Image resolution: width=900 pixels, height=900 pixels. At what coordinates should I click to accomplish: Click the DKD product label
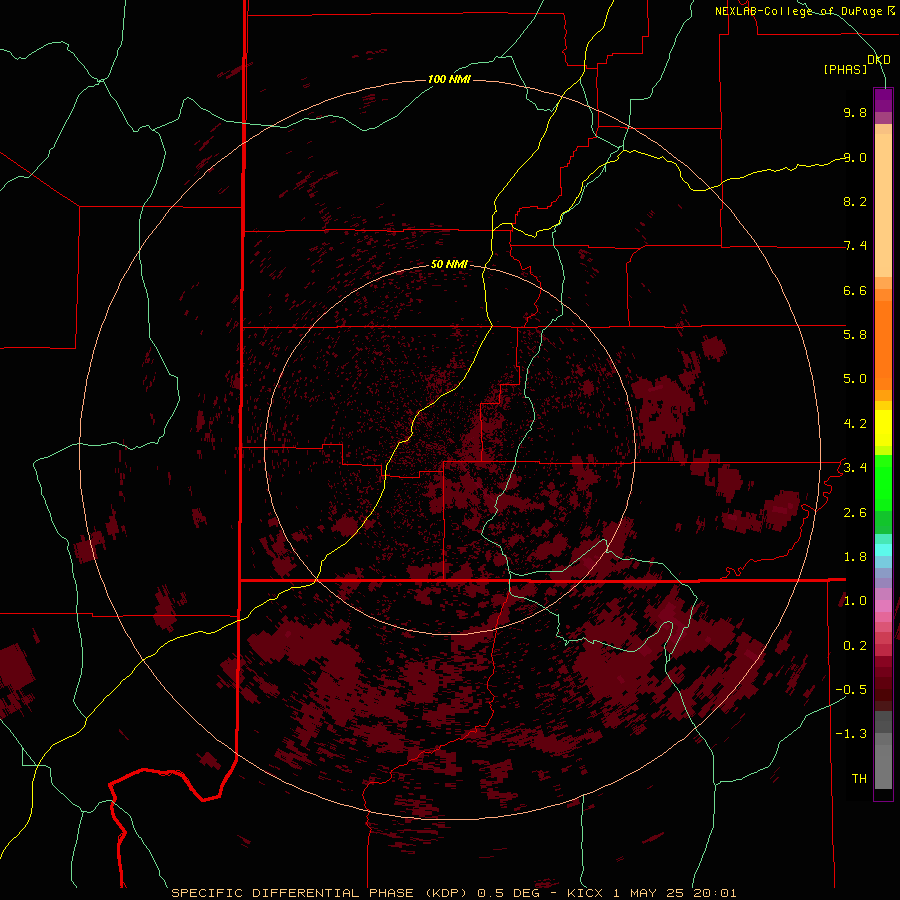[x=879, y=60]
